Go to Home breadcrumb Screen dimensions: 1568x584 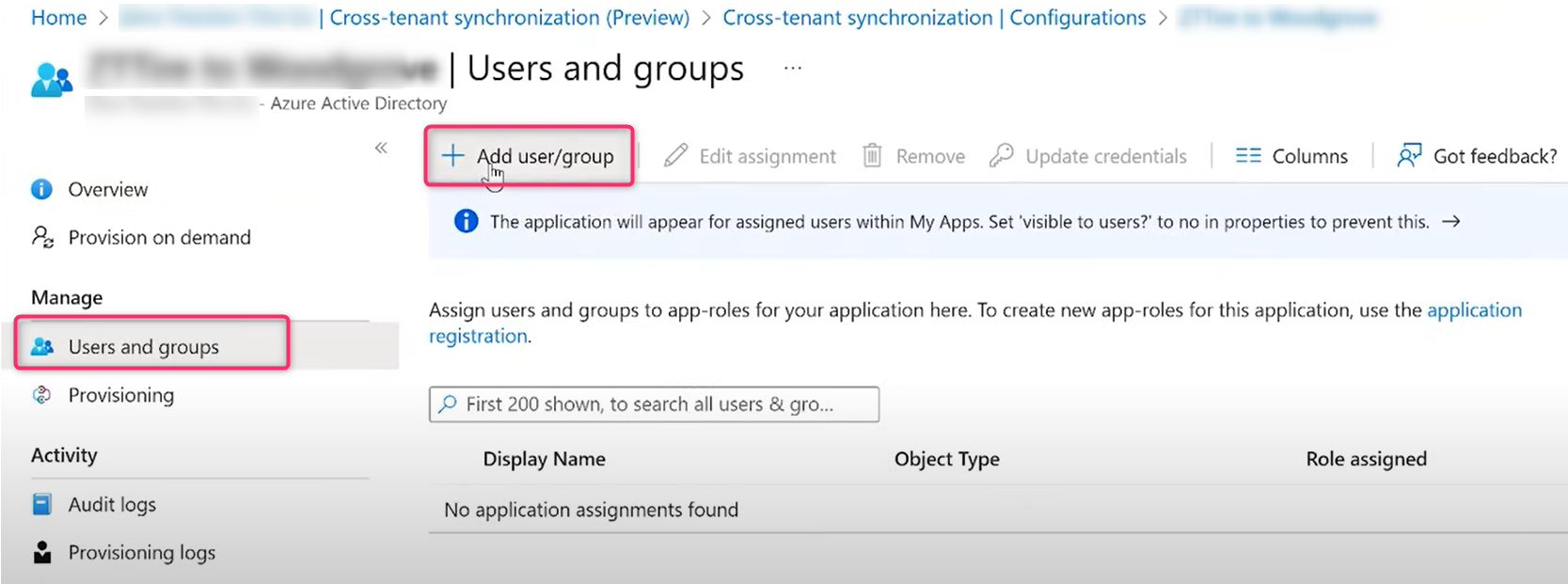[58, 18]
